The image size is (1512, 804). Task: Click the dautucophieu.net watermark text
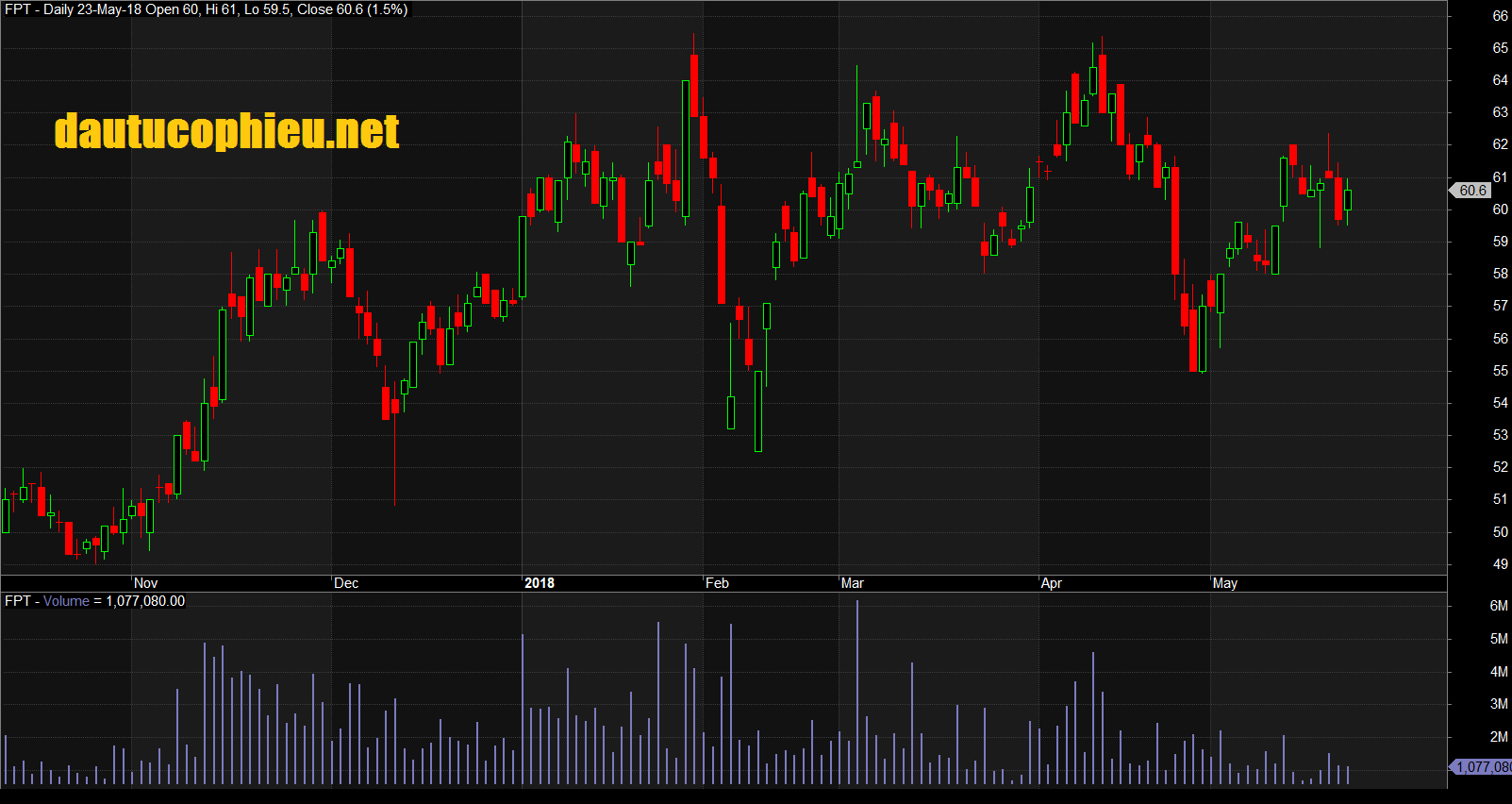(226, 131)
